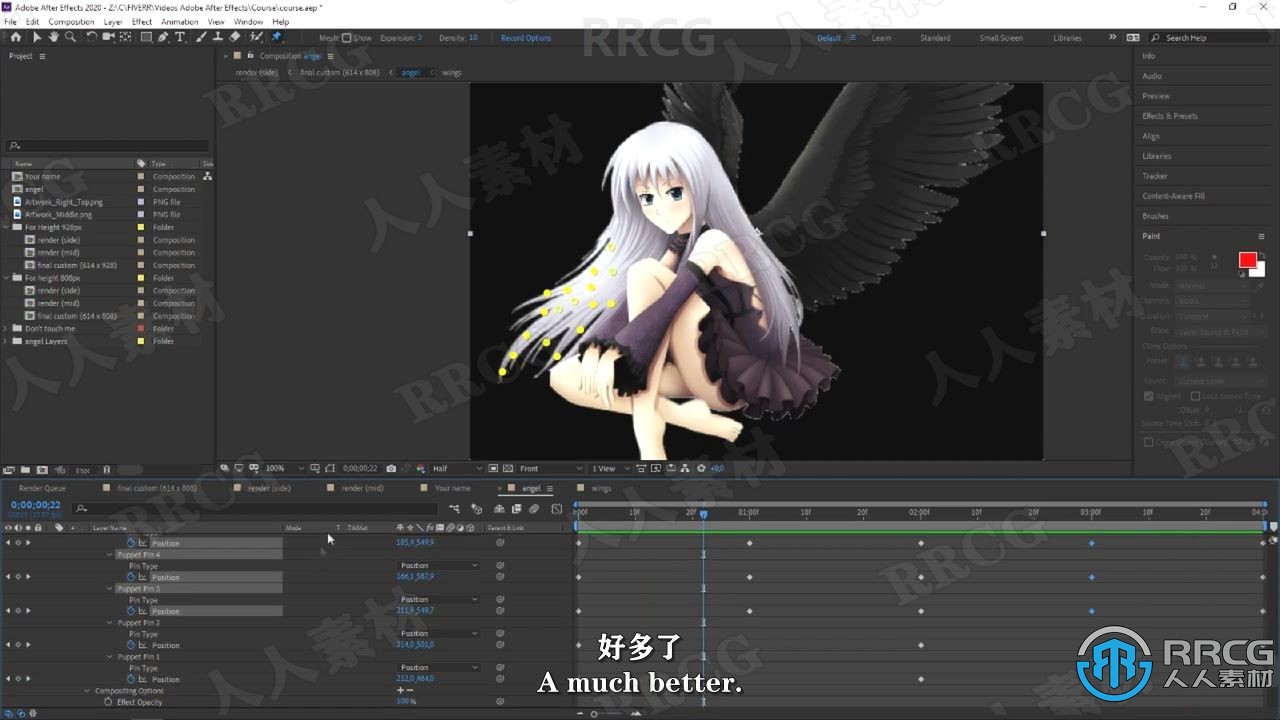Click the red foreground color swatch
The image size is (1280, 720).
1247,260
